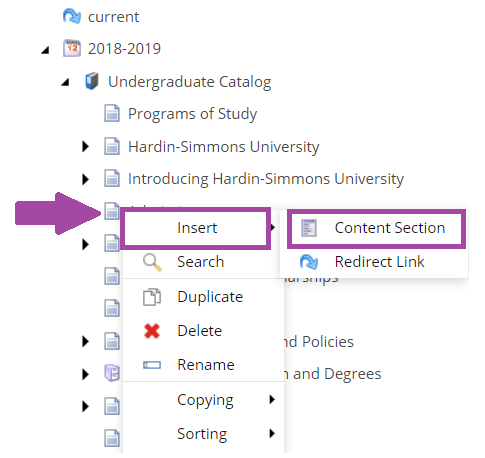The image size is (485, 458).
Task: Click the page icon next to Programs of Study
Action: [112, 114]
